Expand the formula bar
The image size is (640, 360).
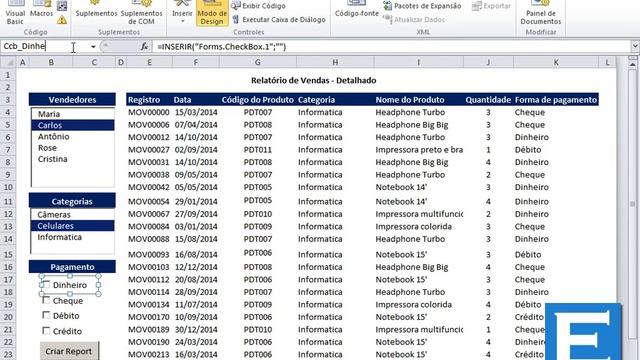[635, 47]
